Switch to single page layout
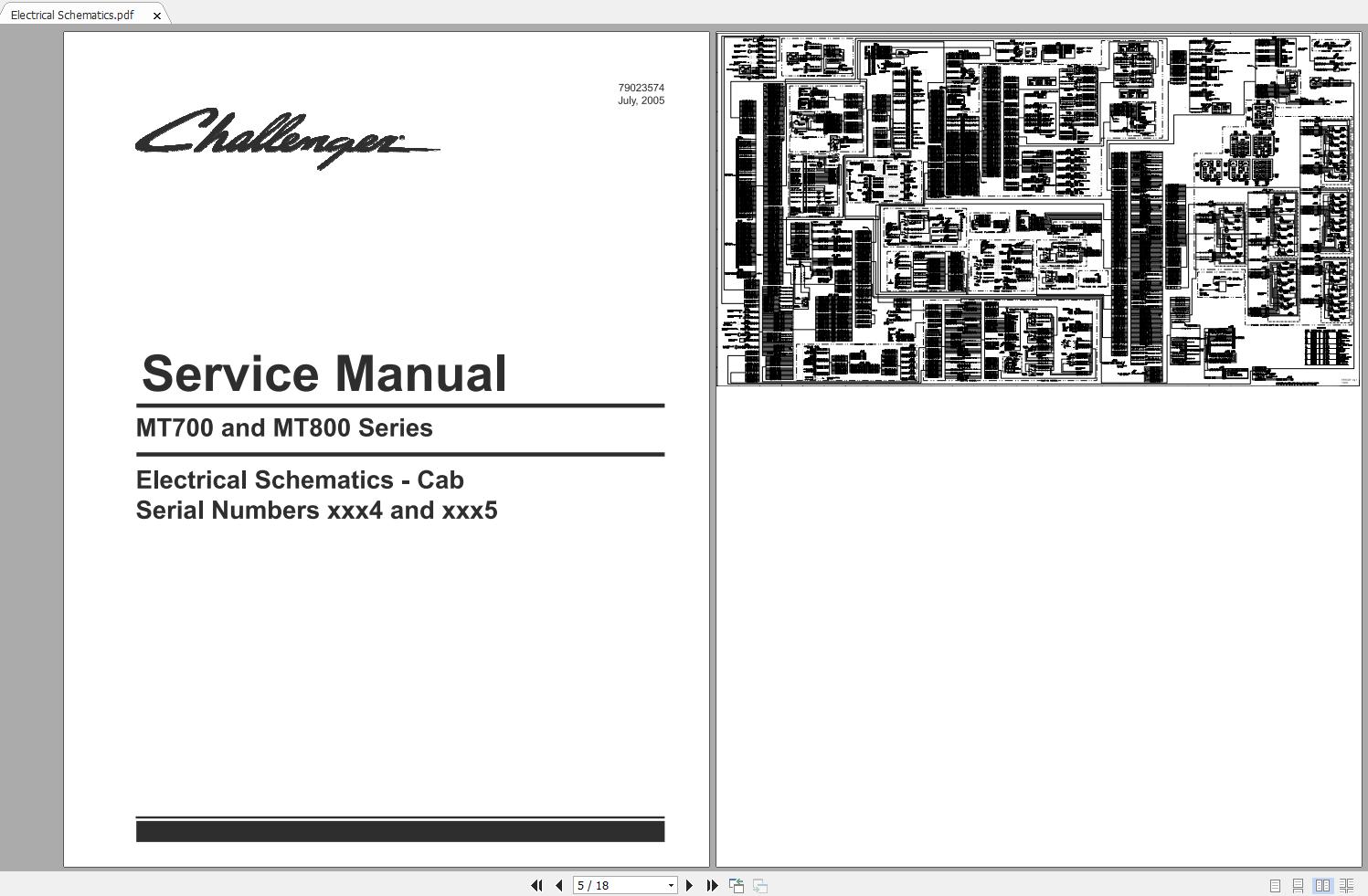1368x896 pixels. 1275,885
